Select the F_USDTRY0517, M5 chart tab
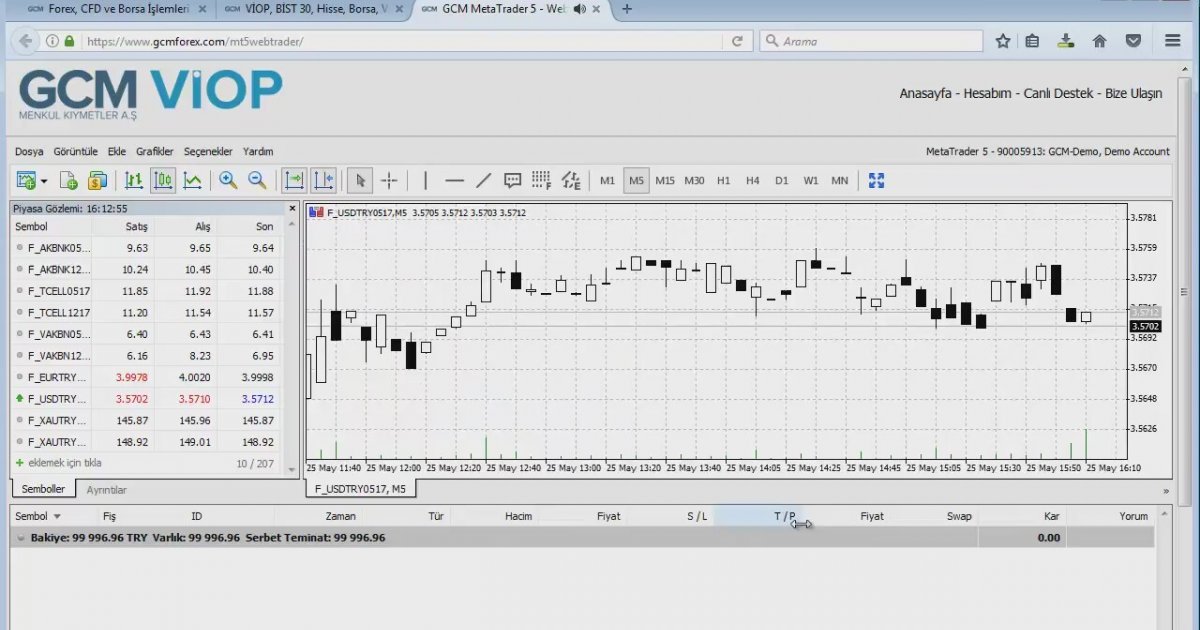 pyautogui.click(x=361, y=489)
